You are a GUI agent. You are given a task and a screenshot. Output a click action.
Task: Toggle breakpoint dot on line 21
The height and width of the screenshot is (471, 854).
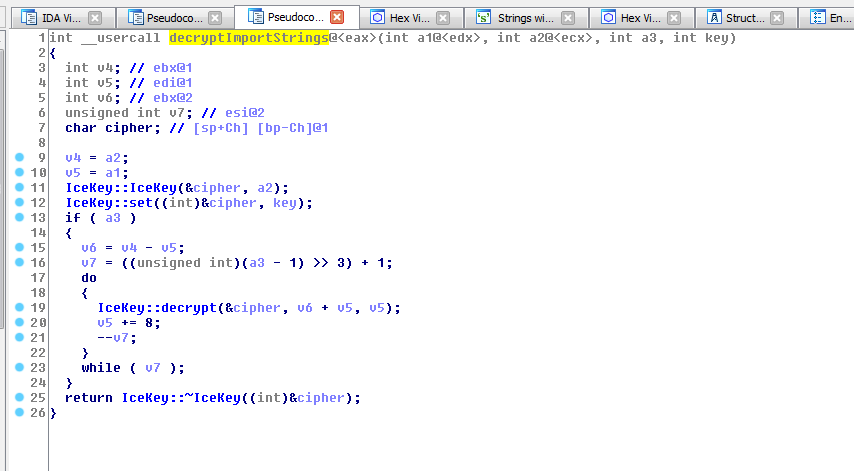pyautogui.click(x=20, y=337)
